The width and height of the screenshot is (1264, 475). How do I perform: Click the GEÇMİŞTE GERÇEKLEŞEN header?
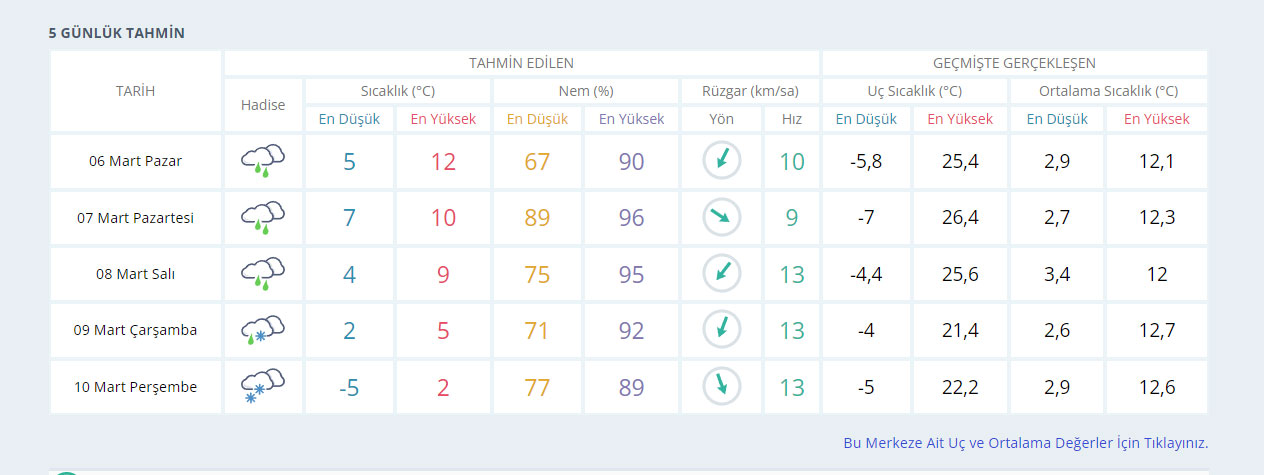pos(1014,63)
